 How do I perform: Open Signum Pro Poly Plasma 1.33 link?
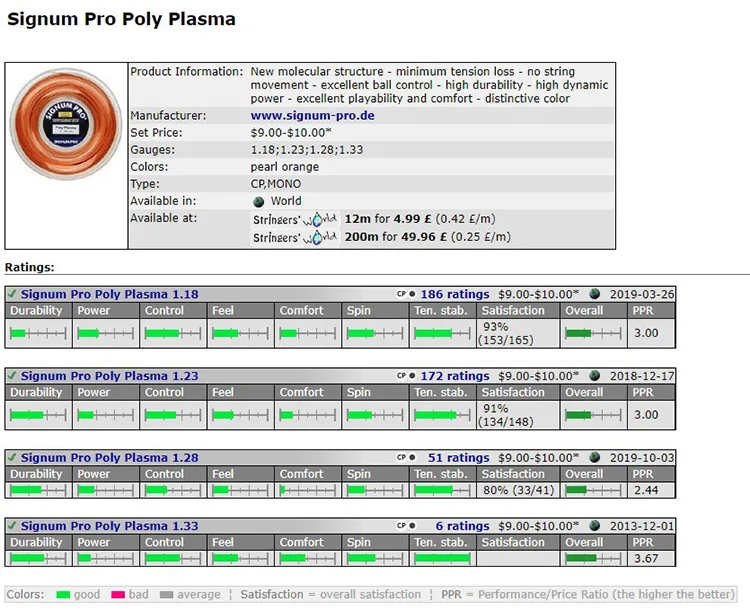(x=110, y=526)
